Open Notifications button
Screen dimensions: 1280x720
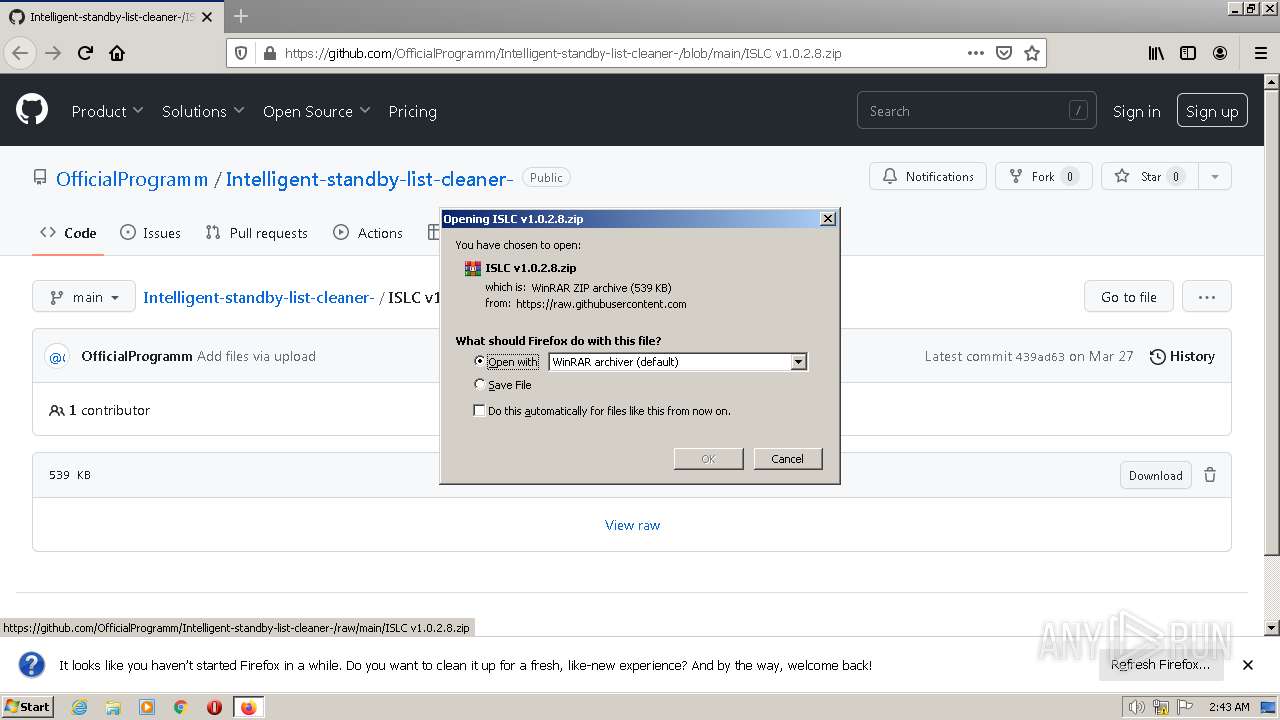pos(928,176)
